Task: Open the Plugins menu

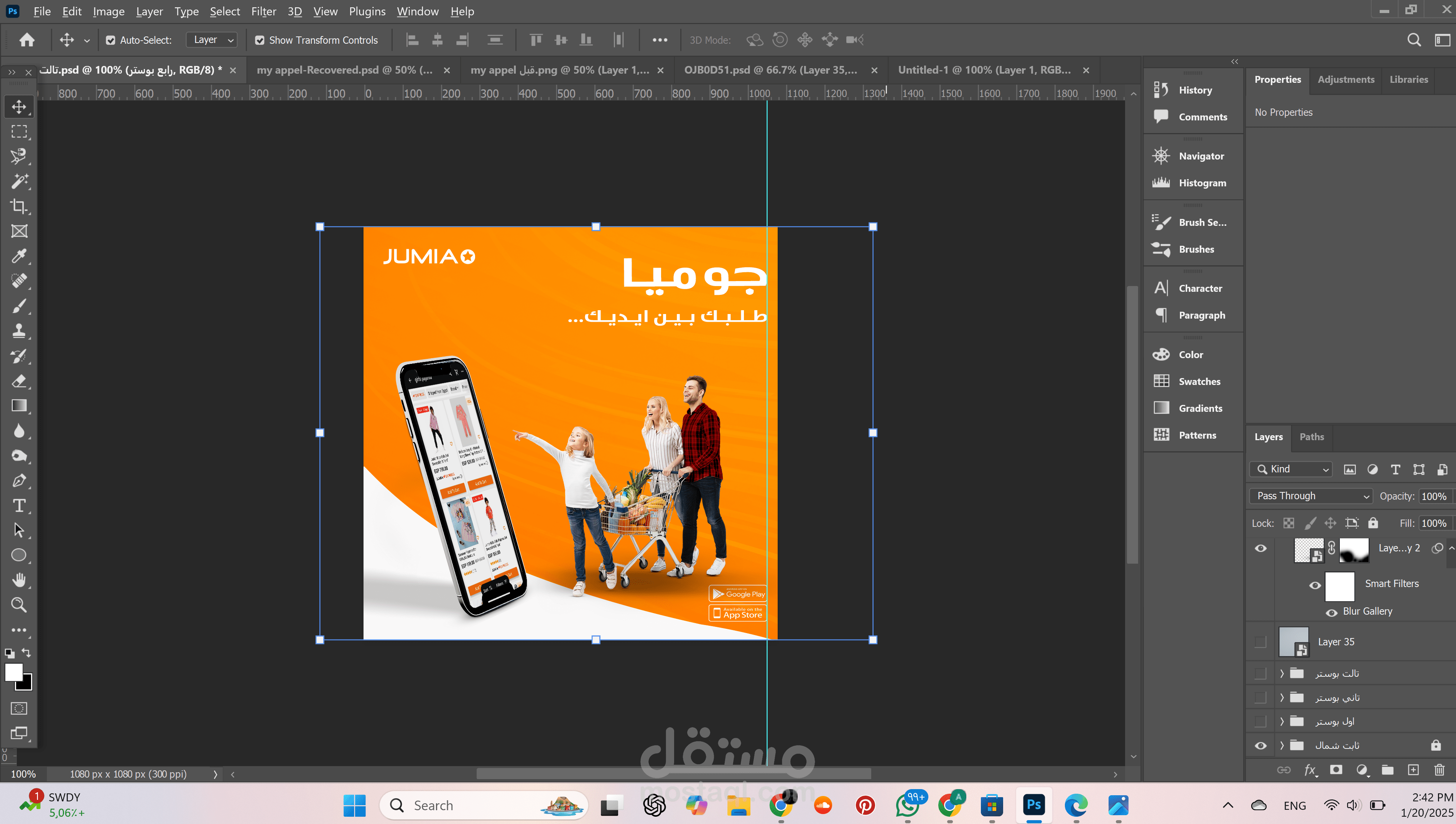Action: pos(367,12)
